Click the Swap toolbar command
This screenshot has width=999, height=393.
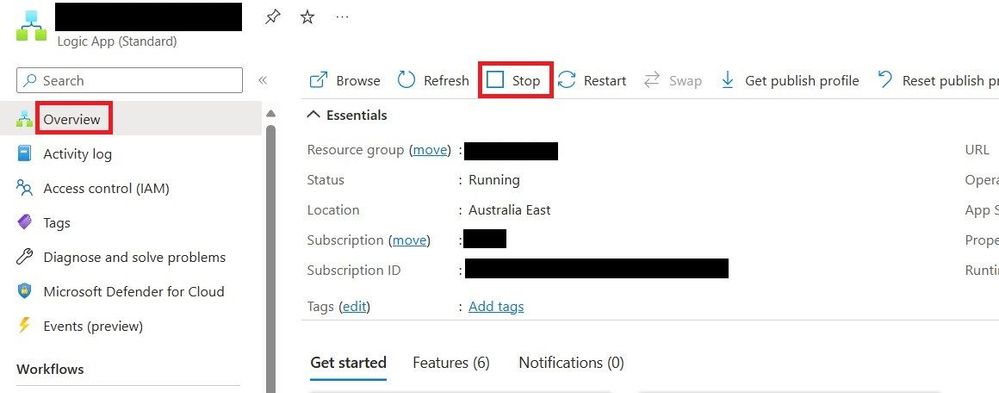(672, 80)
